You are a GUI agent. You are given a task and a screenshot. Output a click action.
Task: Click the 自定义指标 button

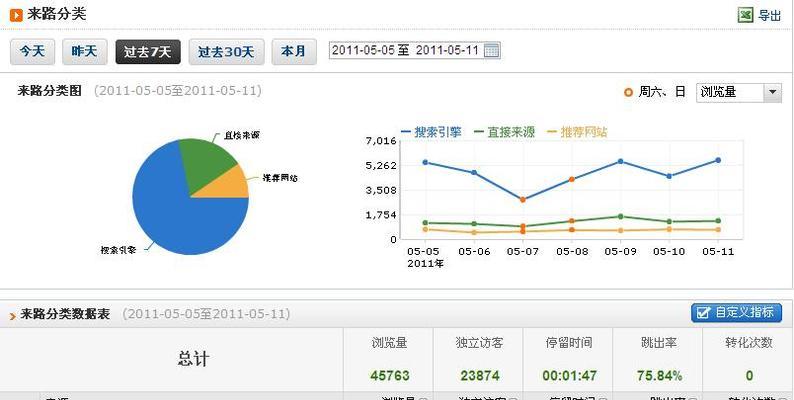(x=736, y=313)
